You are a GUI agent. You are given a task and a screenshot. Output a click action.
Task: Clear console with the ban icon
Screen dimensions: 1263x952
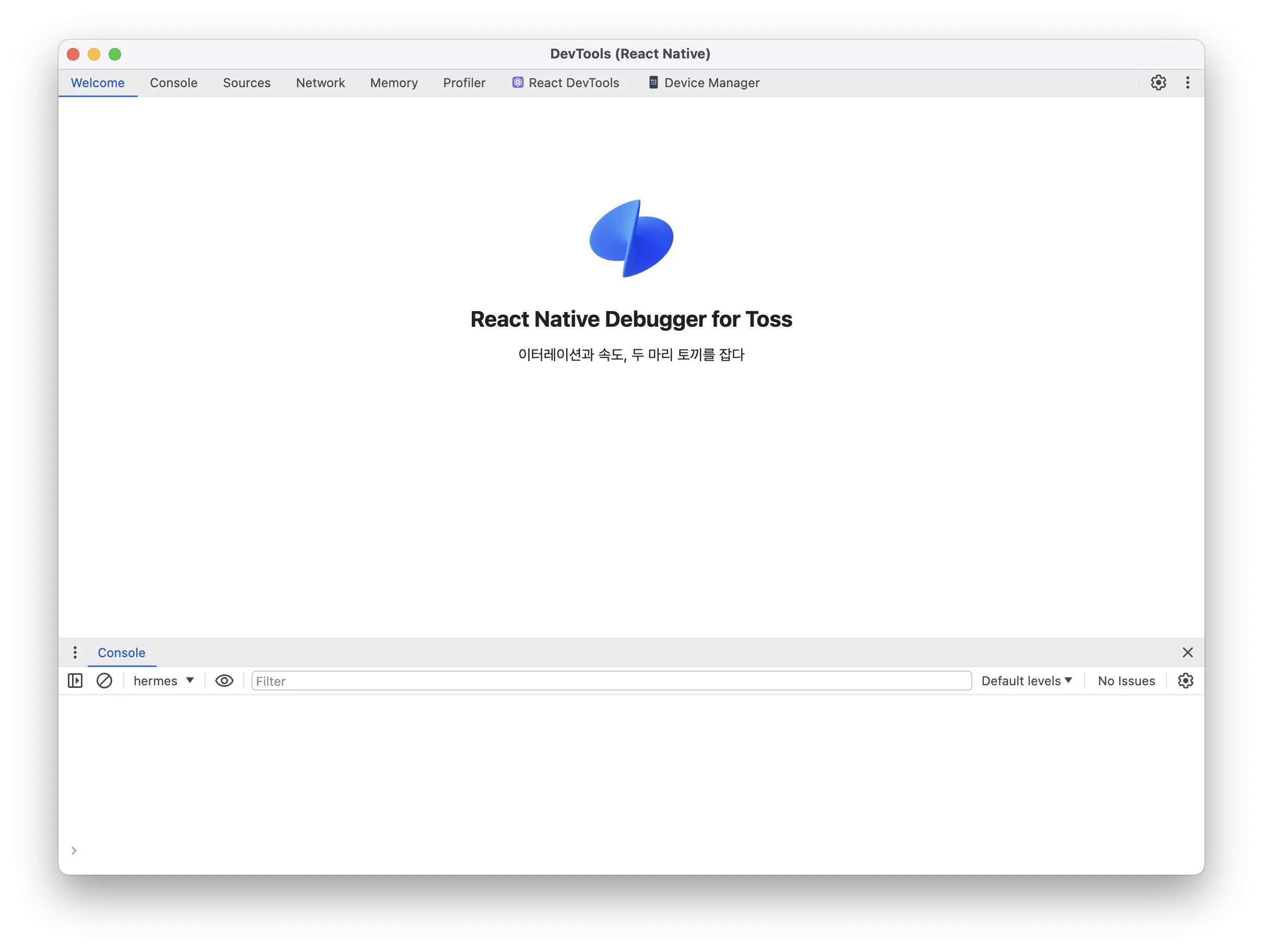click(x=104, y=681)
